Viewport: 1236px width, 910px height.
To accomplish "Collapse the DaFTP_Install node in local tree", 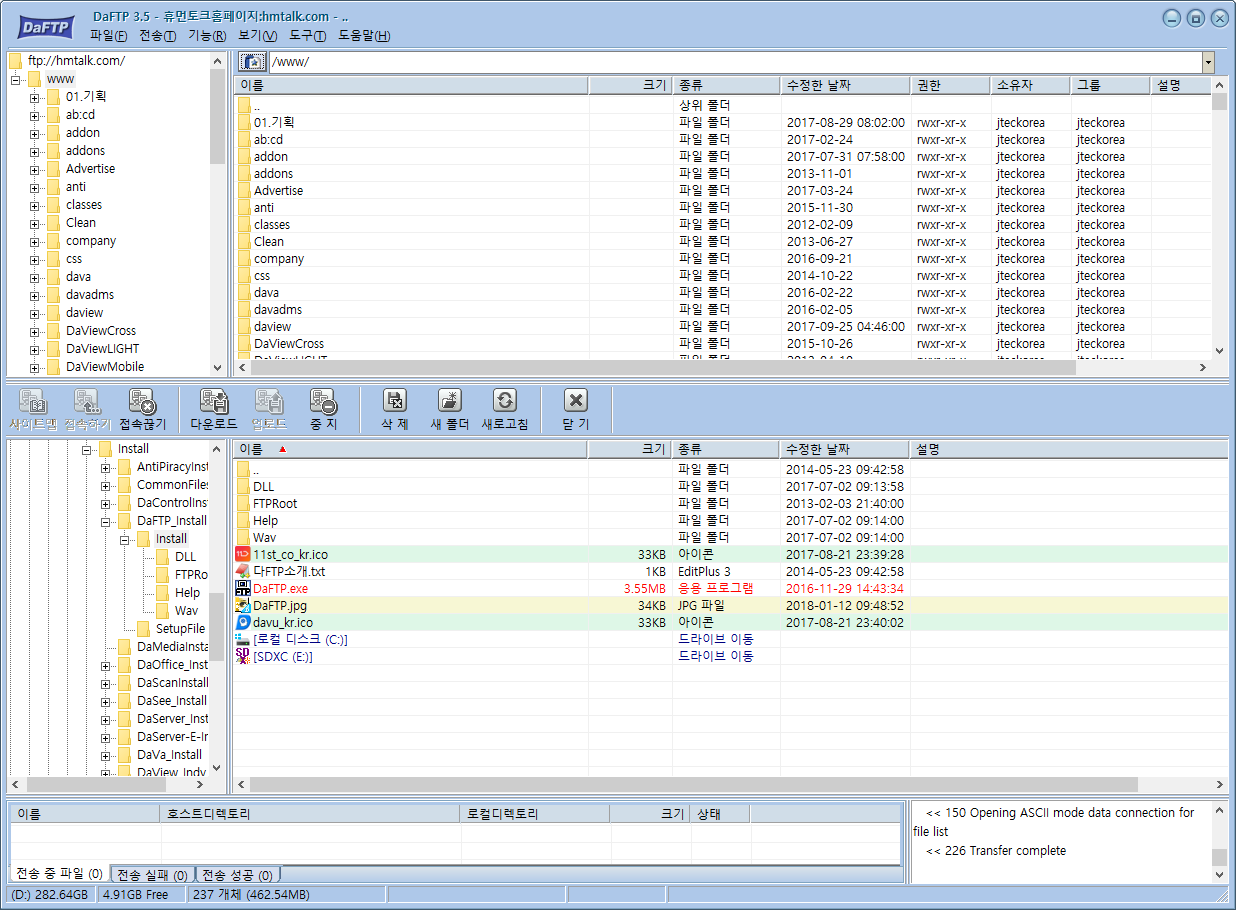I will pos(105,521).
